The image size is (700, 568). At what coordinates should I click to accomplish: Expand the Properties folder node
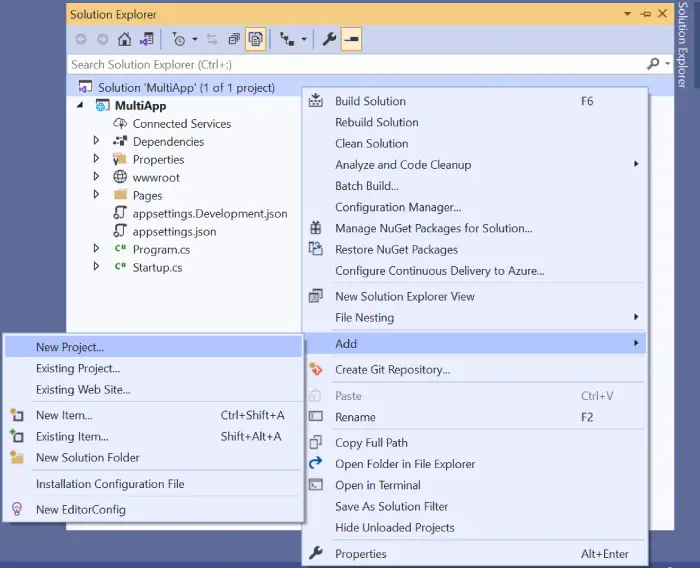[x=96, y=159]
